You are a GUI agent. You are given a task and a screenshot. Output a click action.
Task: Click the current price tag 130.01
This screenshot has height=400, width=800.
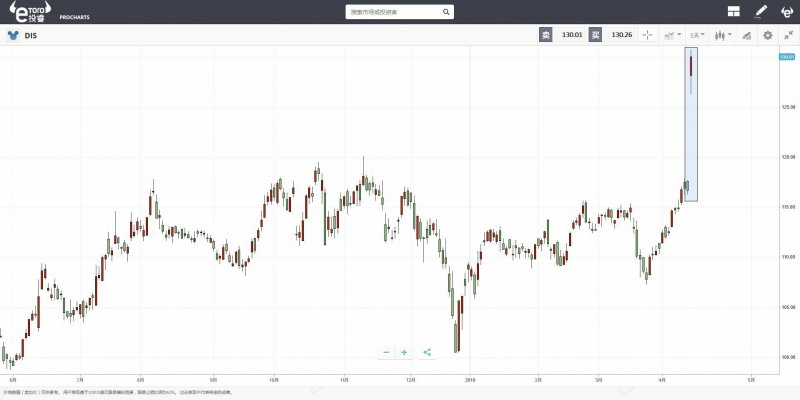point(787,57)
